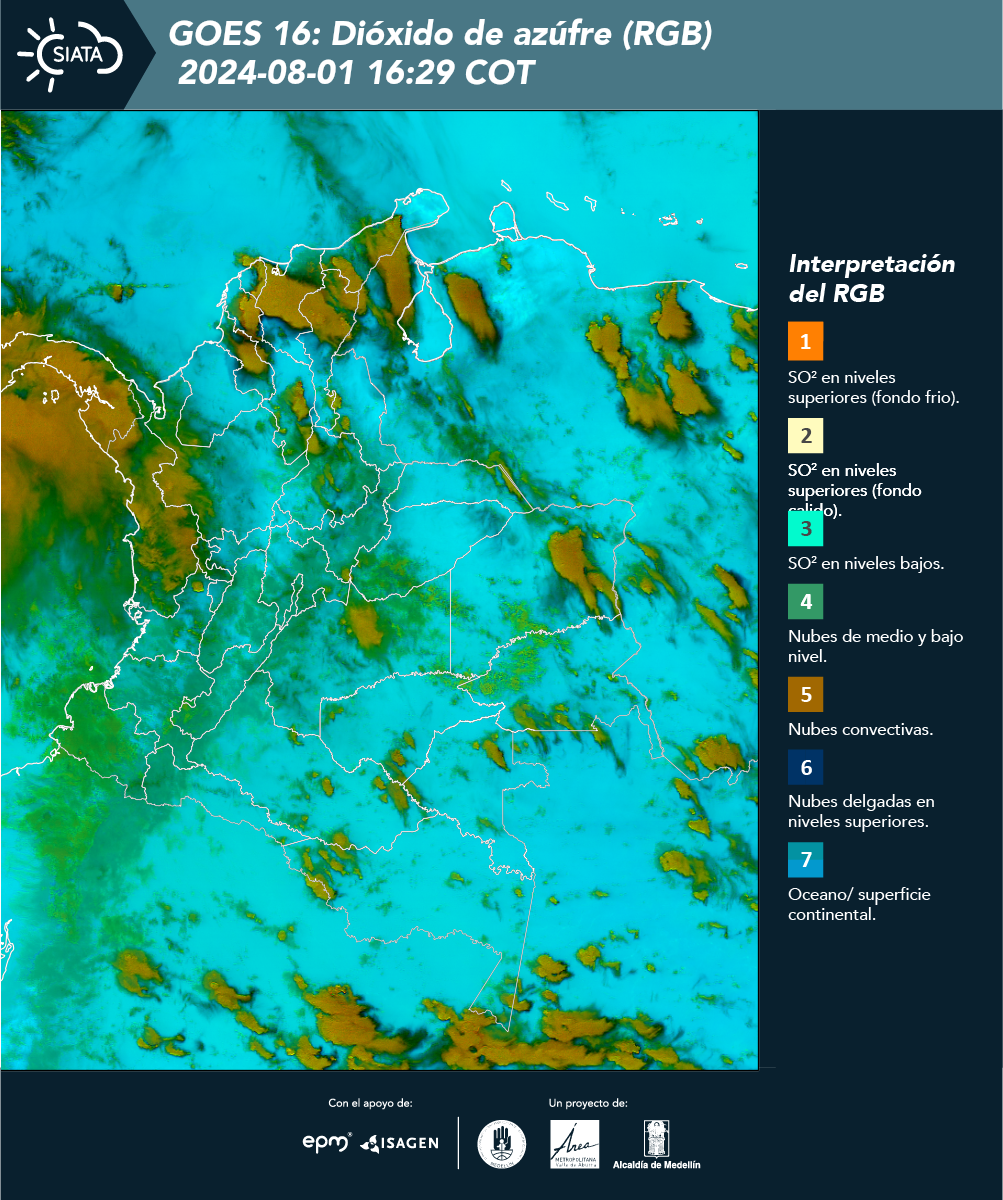Click the epm logo in the footer
The image size is (1003, 1200).
[x=327, y=1142]
